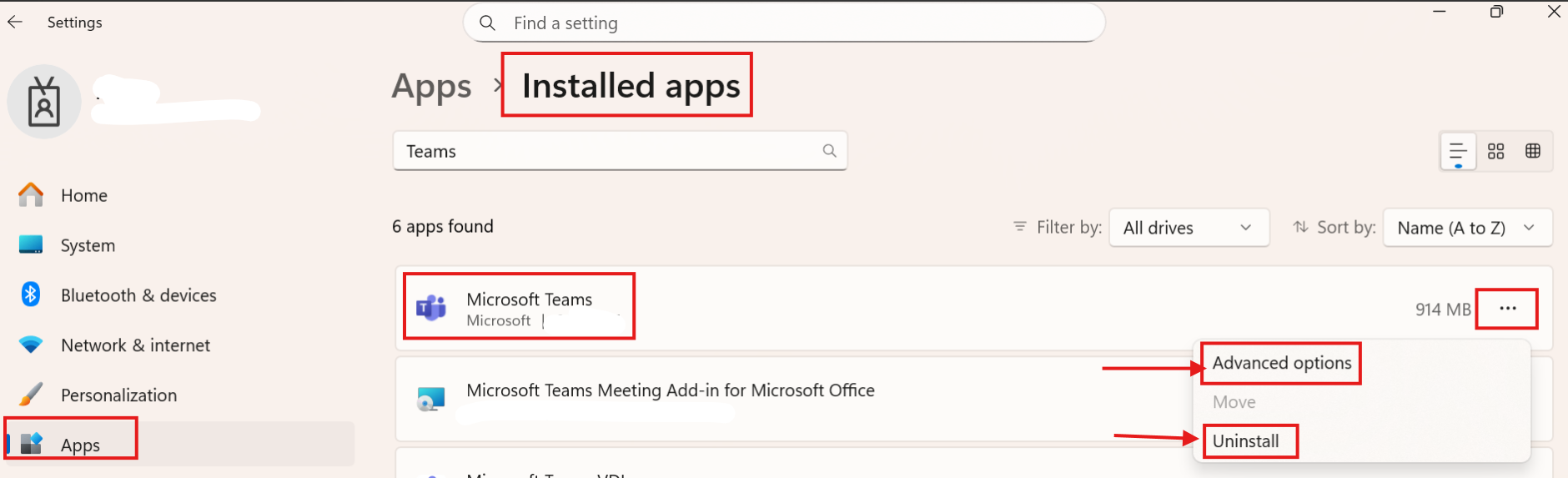This screenshot has width=1568, height=478.
Task: Click the Personalization paintbrush icon
Action: click(31, 394)
